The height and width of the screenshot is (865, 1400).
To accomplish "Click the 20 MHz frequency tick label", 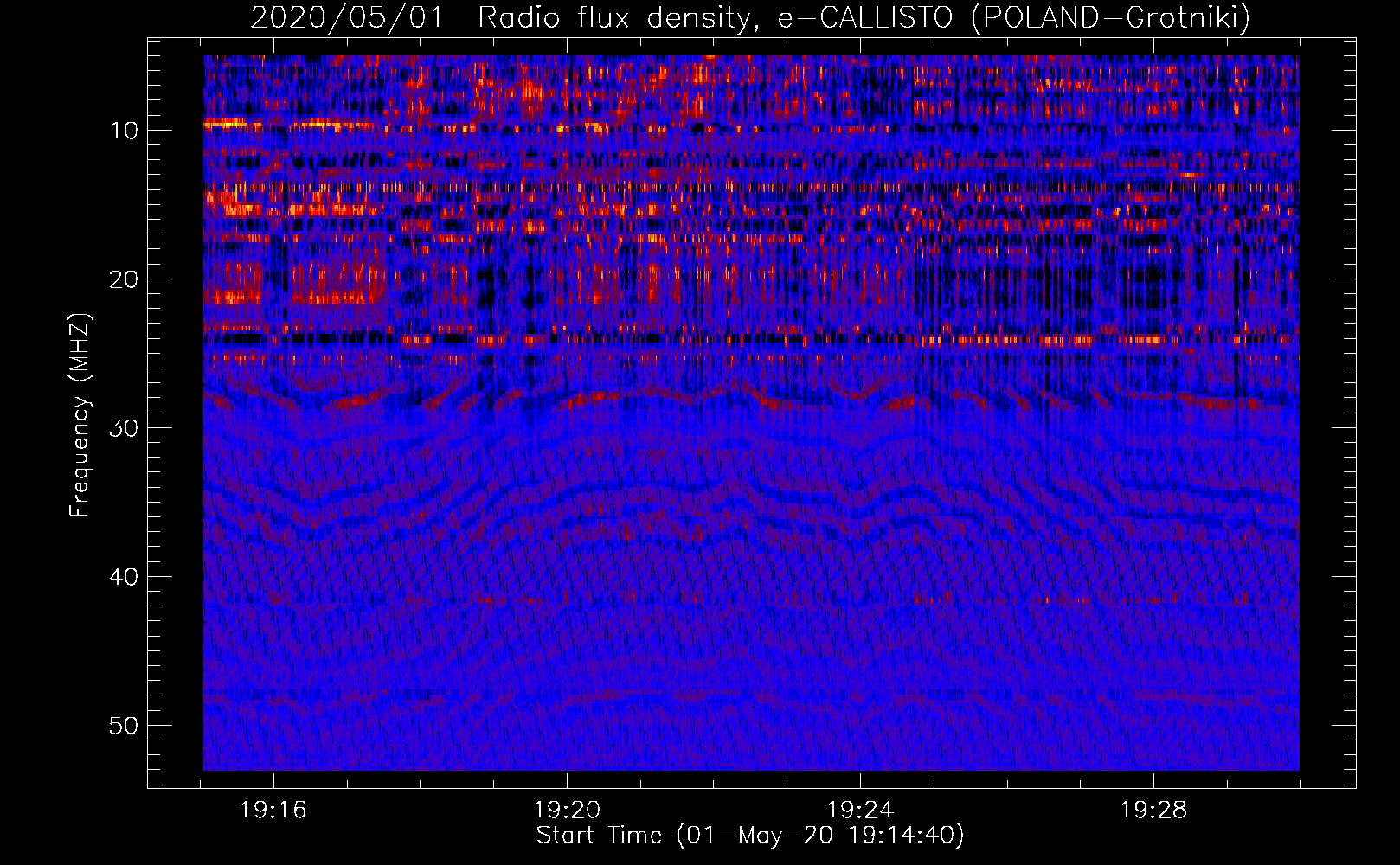I will pos(125,279).
